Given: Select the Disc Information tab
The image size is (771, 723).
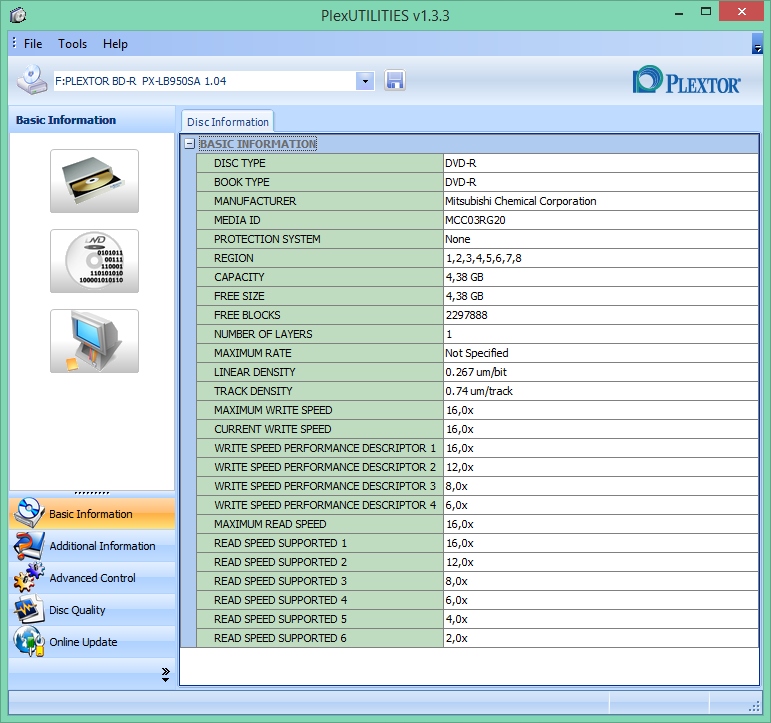Looking at the screenshot, I should [x=228, y=122].
